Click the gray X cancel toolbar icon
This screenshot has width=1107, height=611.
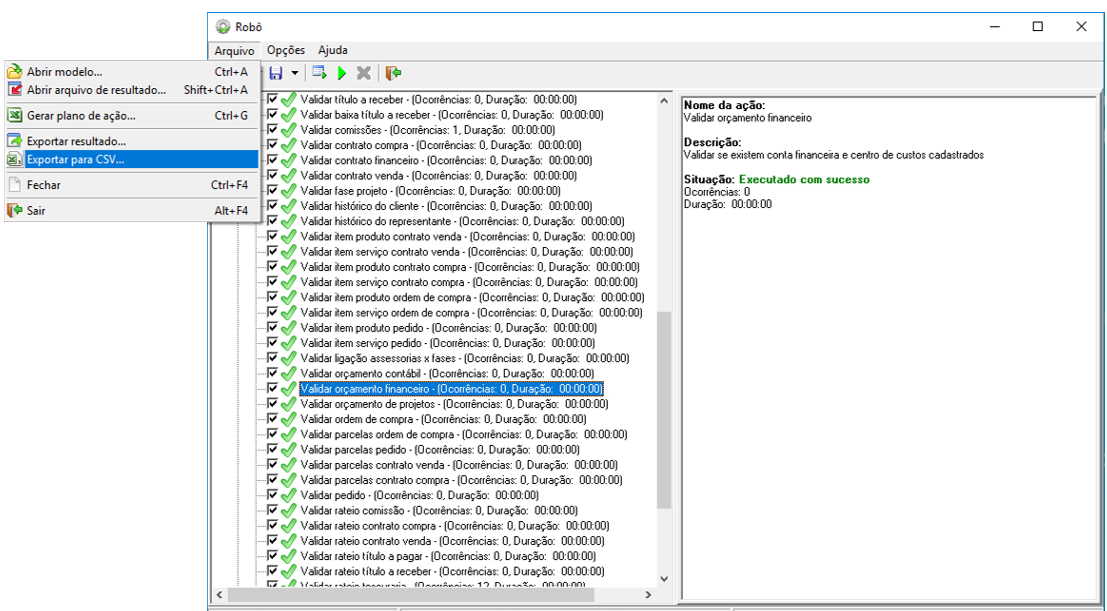[364, 73]
